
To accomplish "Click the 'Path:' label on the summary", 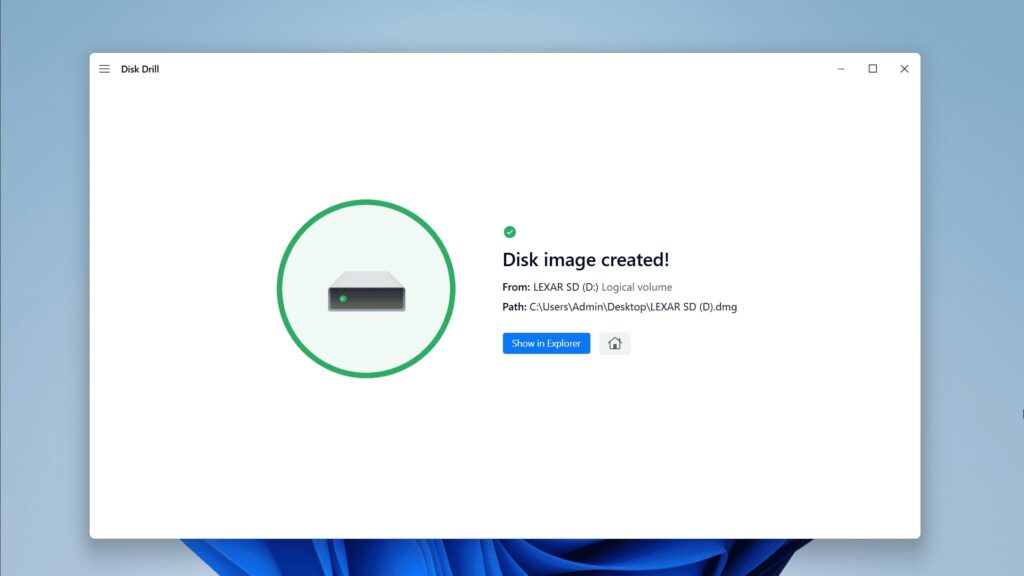I will coord(513,307).
